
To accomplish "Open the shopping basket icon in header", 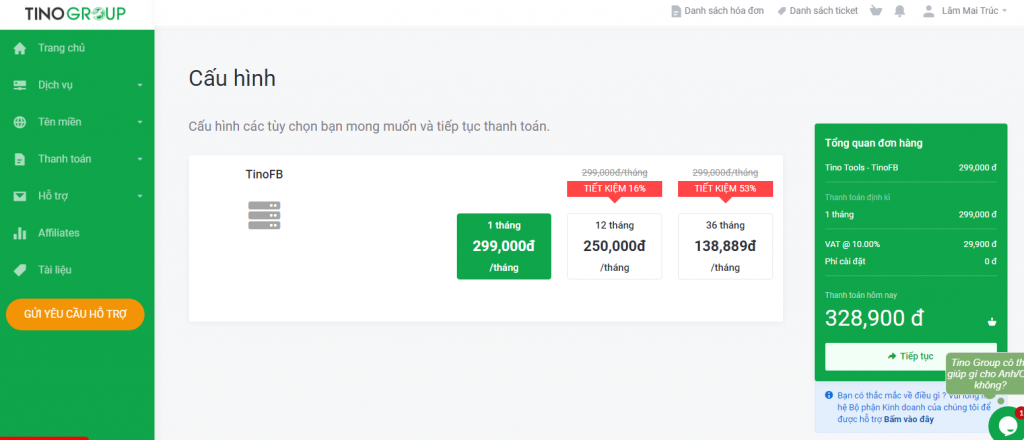I will click(876, 10).
